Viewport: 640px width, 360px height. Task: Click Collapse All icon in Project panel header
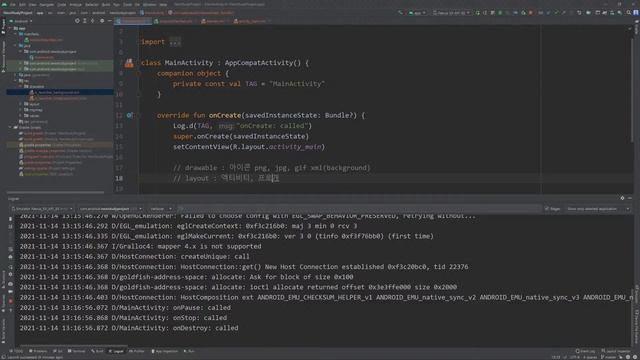tap(93, 21)
